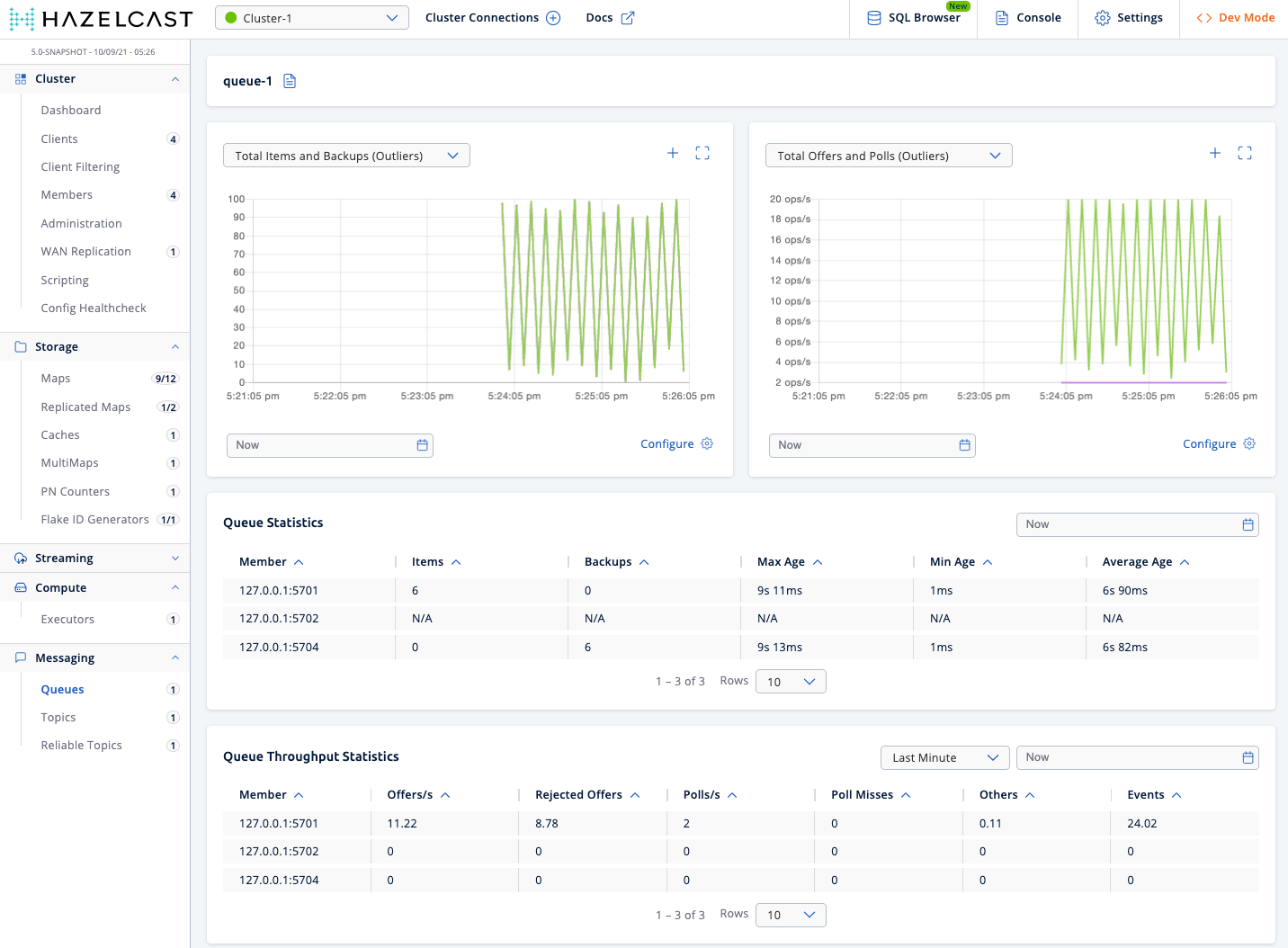Click the document icon beside queue-1 title

(x=289, y=81)
